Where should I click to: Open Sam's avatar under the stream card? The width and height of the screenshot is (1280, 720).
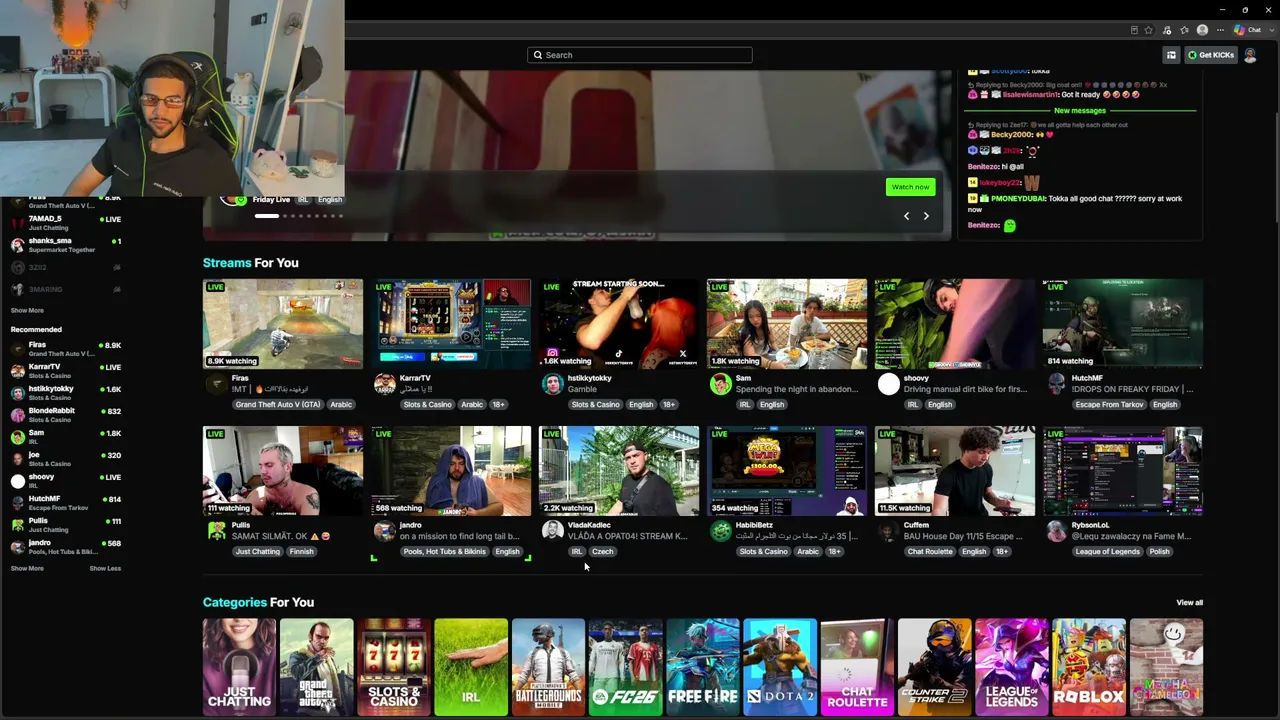720,385
